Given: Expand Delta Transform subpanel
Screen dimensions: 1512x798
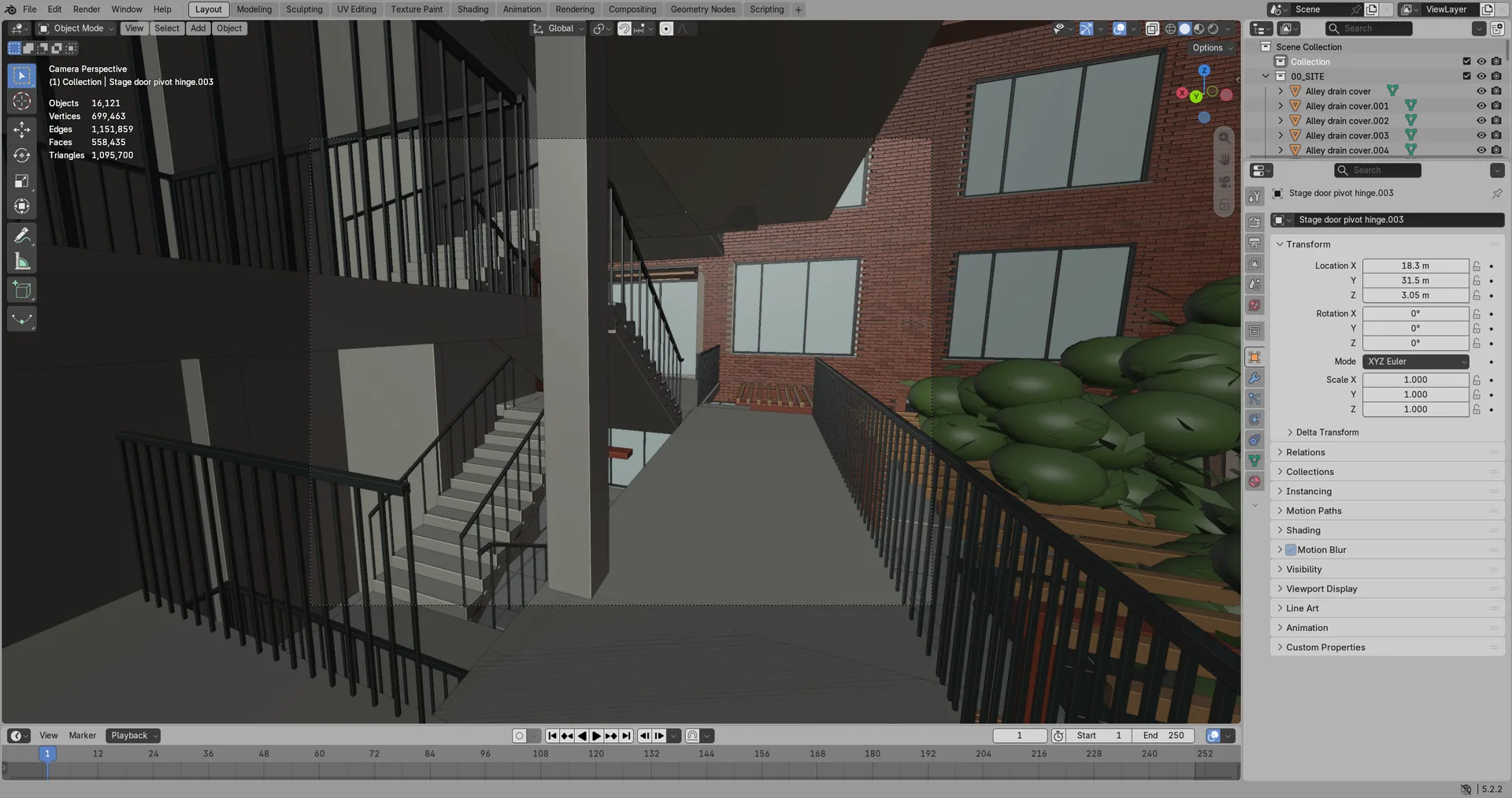Looking at the screenshot, I should click(1327, 432).
